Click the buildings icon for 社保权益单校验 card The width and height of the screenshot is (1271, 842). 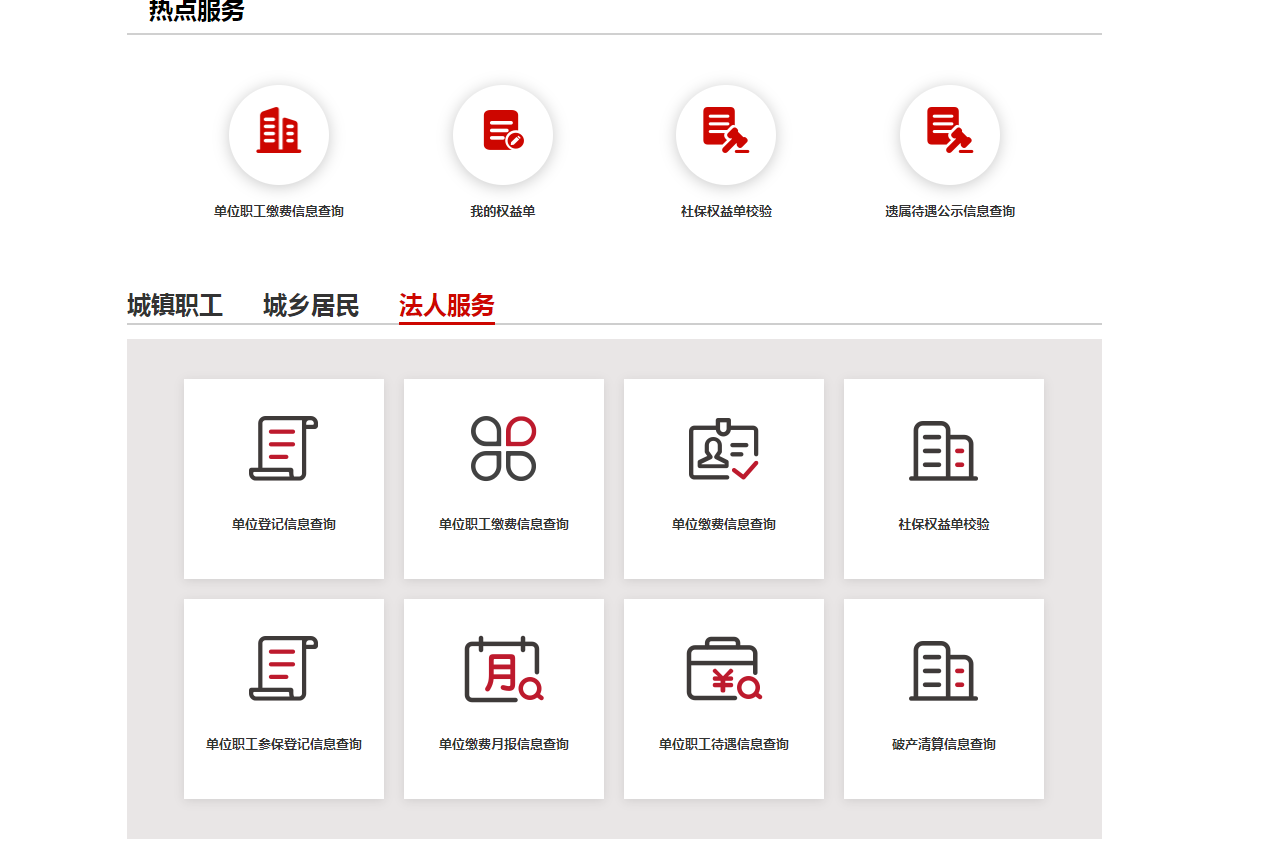[x=943, y=449]
